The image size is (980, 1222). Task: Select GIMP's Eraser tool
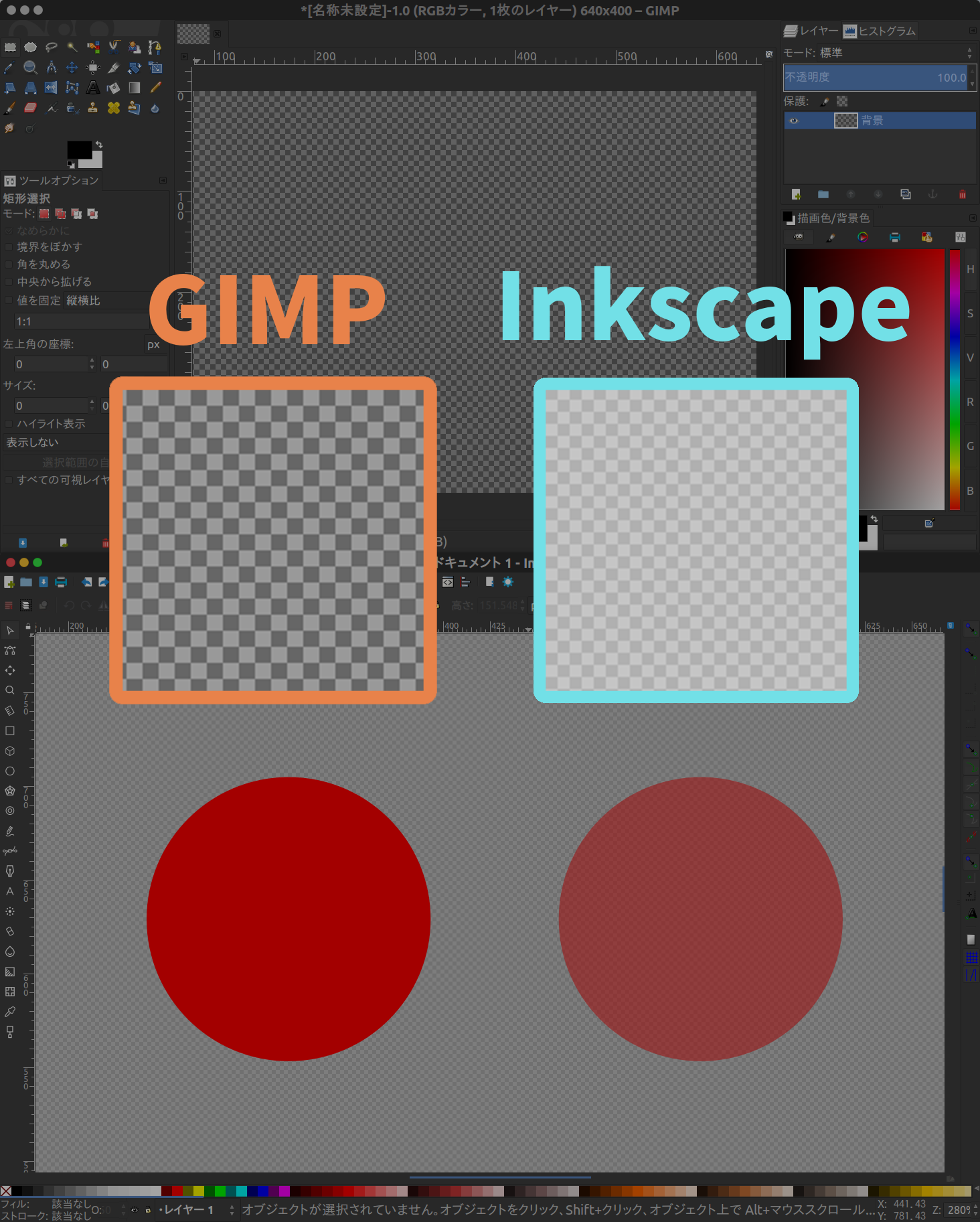[x=31, y=108]
